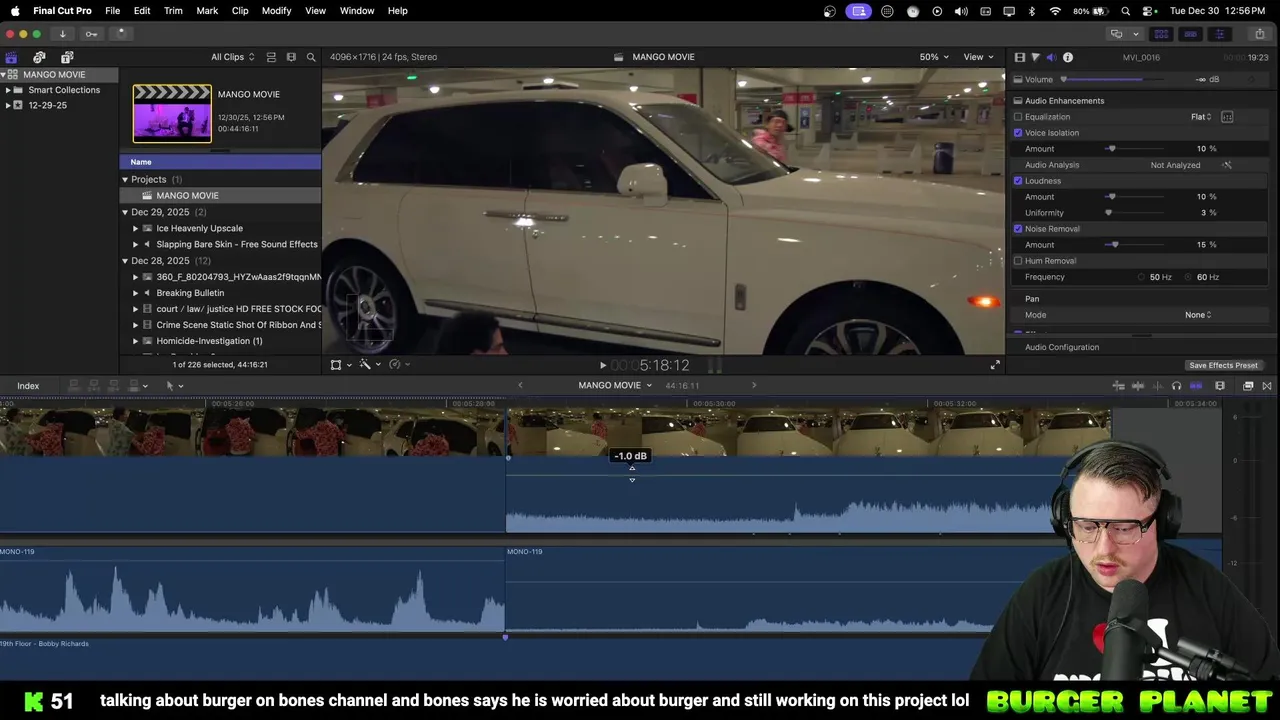This screenshot has width=1280, height=720.
Task: Click the Share export icon
Action: (1259, 33)
